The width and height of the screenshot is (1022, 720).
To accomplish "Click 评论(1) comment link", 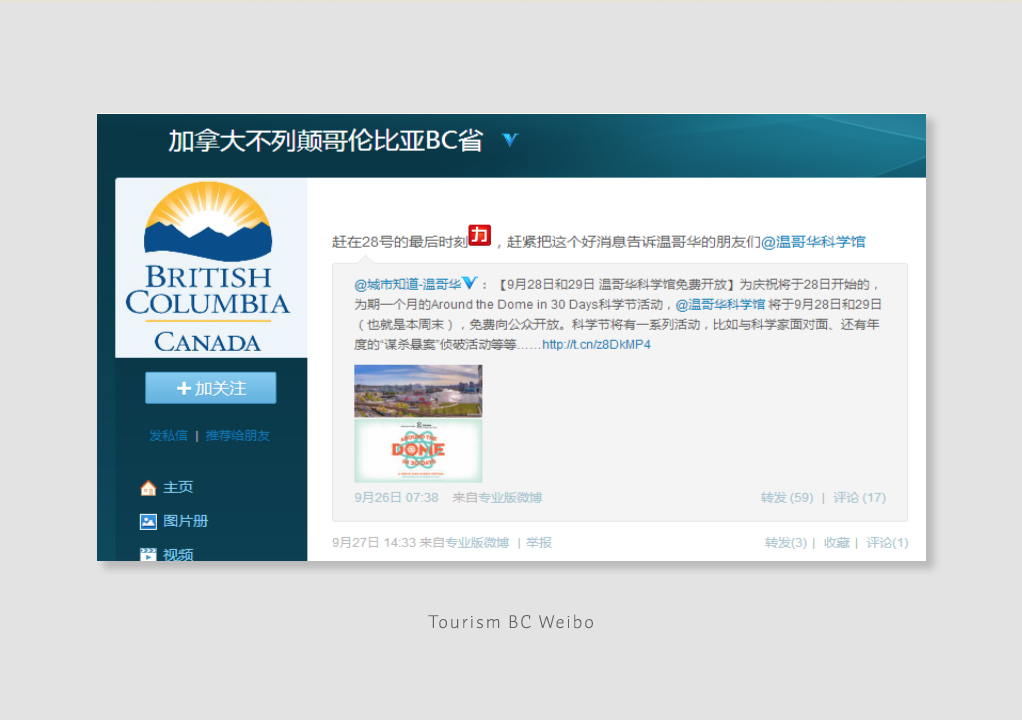I will click(x=887, y=543).
